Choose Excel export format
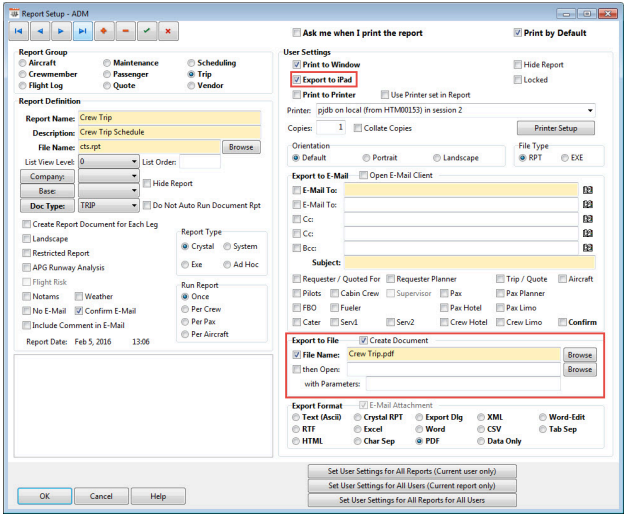Viewport: 625px width, 514px height. [358, 429]
